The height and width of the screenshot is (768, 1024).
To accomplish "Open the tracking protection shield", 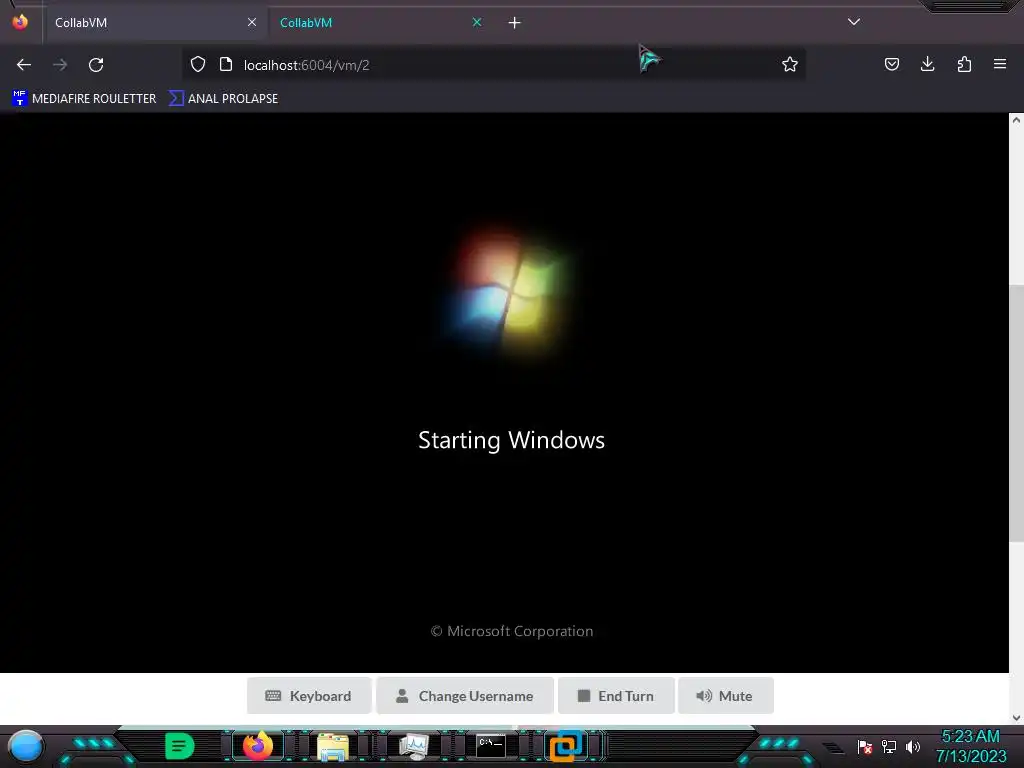I will 198,65.
